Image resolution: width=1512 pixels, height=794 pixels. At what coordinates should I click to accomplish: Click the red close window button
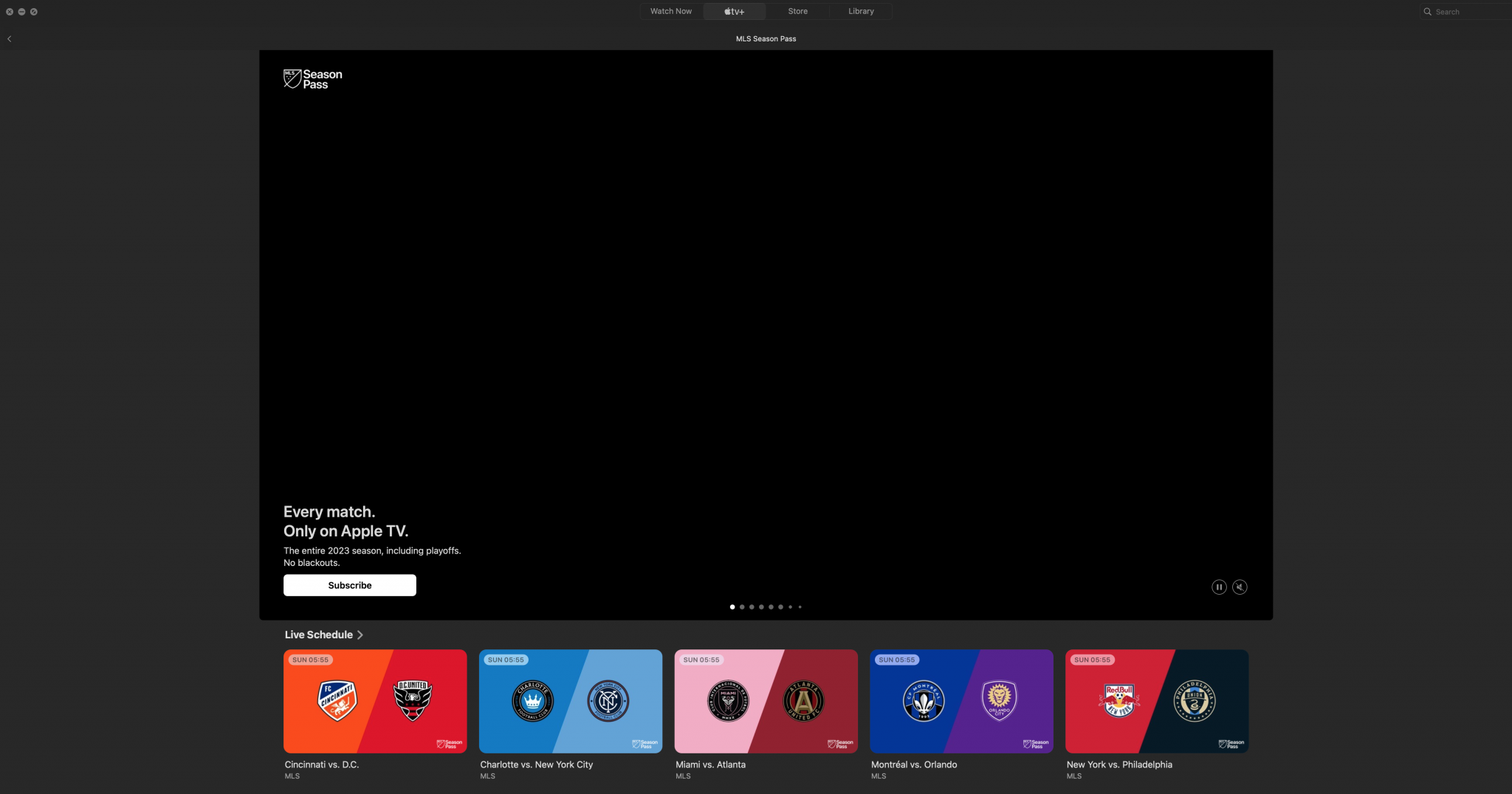pyautogui.click(x=10, y=12)
